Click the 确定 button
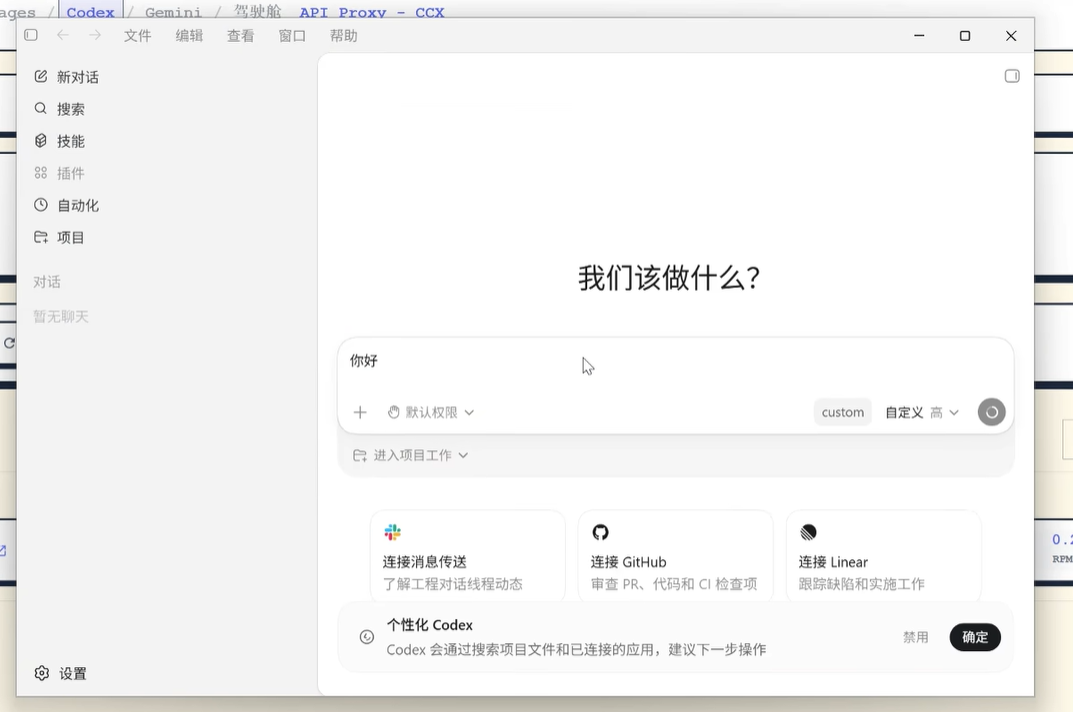 (975, 637)
